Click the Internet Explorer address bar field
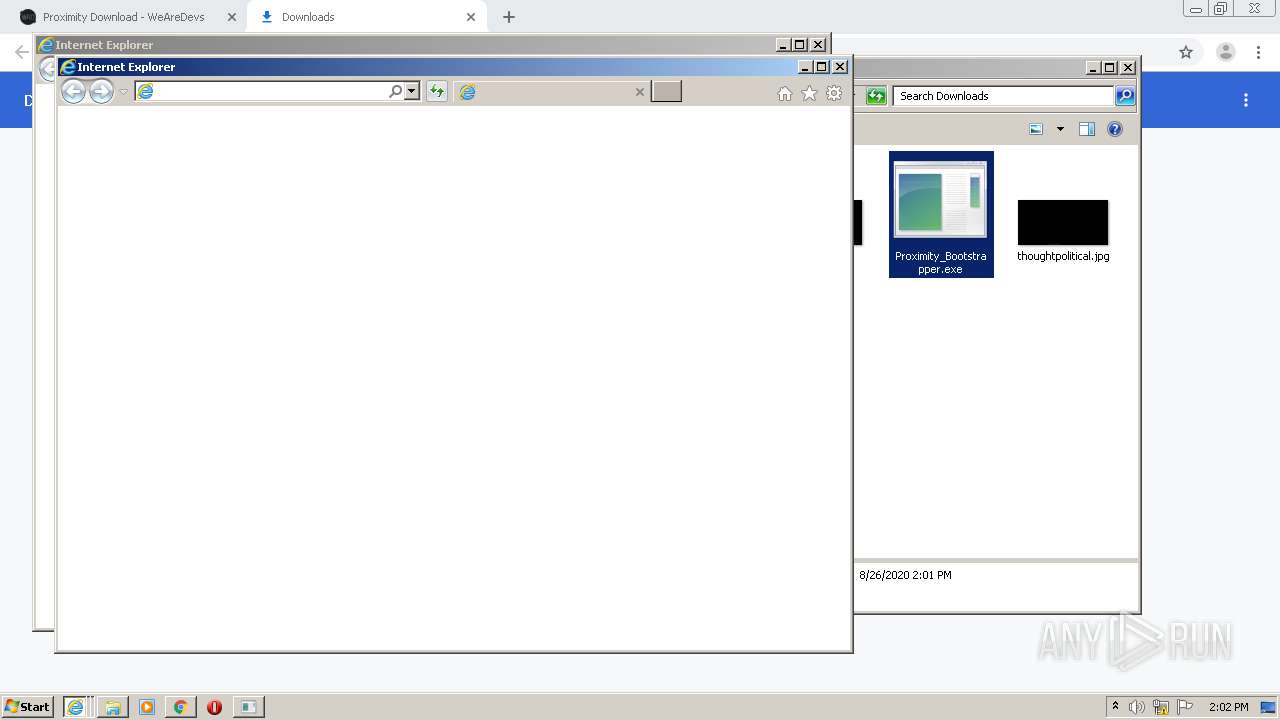The image size is (1280, 720). [262, 92]
